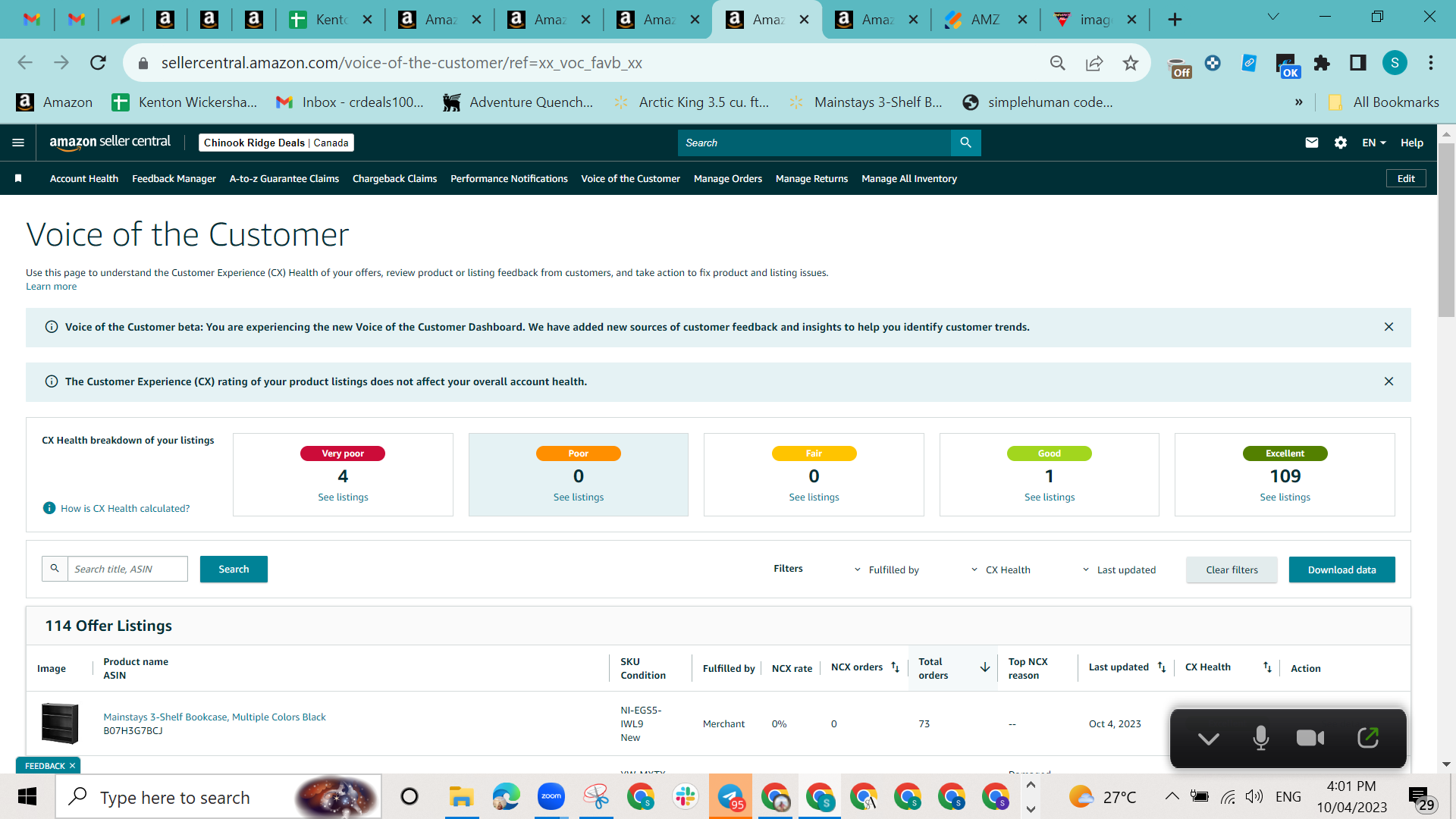The height and width of the screenshot is (819, 1456).
Task: Show hidden system tray icons
Action: [x=1172, y=796]
